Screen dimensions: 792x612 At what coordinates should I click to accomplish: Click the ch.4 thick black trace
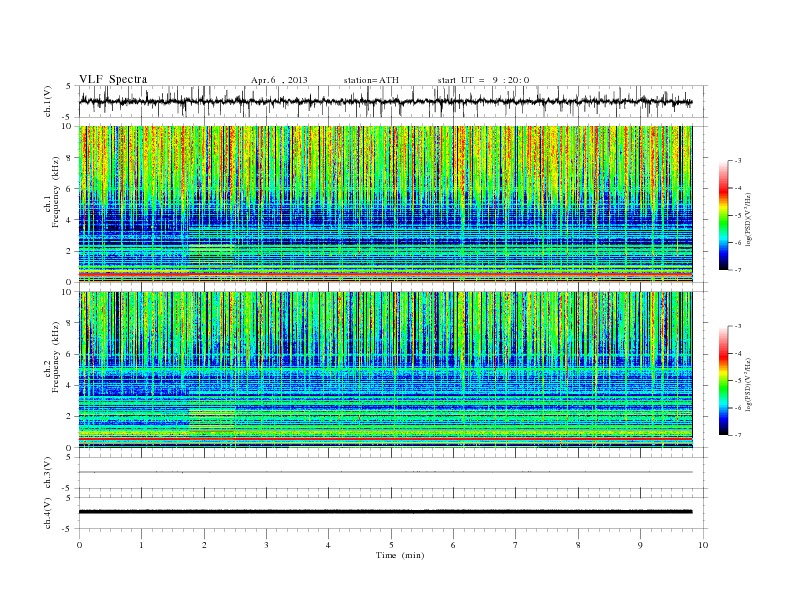pyautogui.click(x=385, y=512)
